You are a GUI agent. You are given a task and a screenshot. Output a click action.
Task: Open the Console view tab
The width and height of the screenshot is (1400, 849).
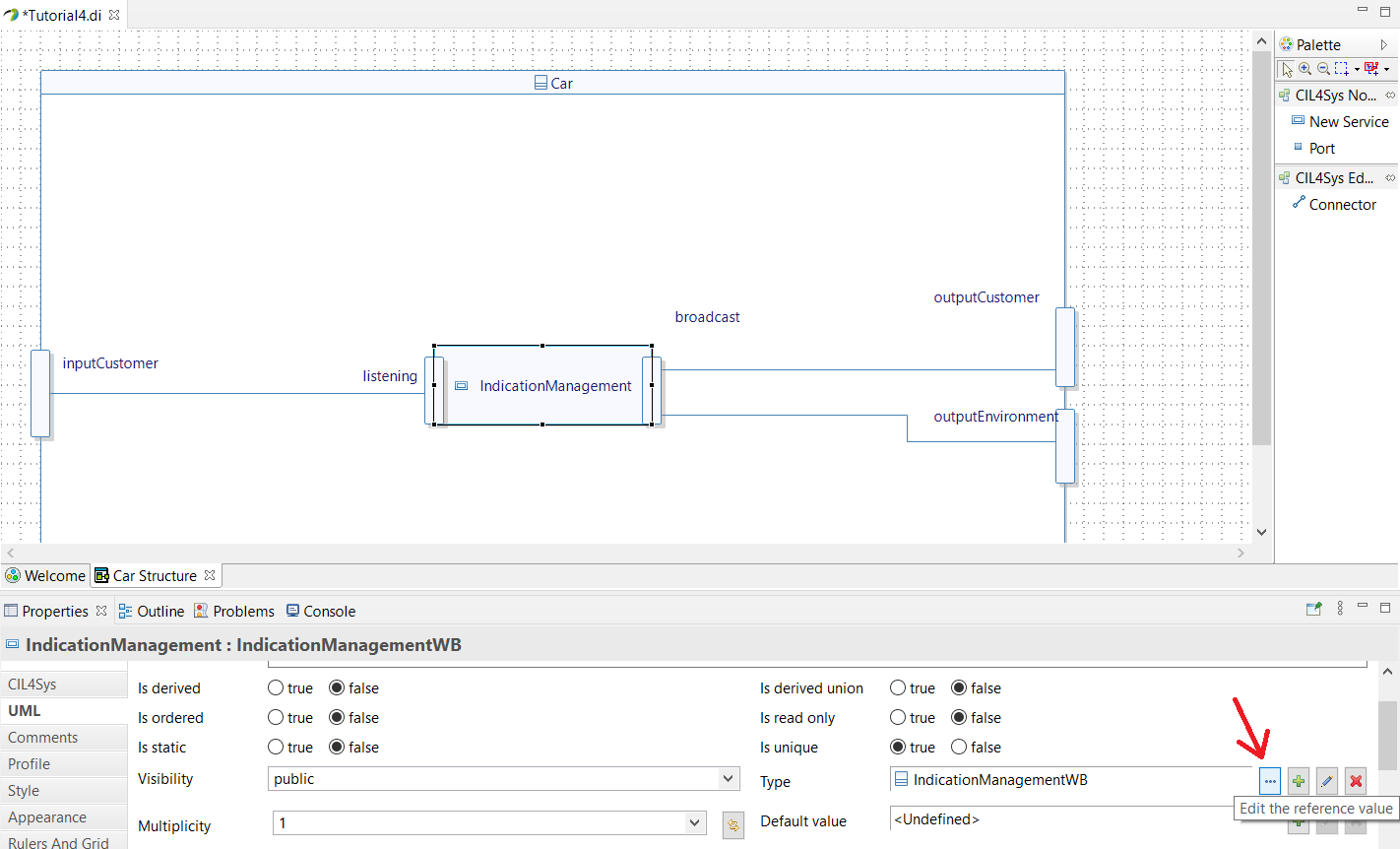[x=321, y=612]
